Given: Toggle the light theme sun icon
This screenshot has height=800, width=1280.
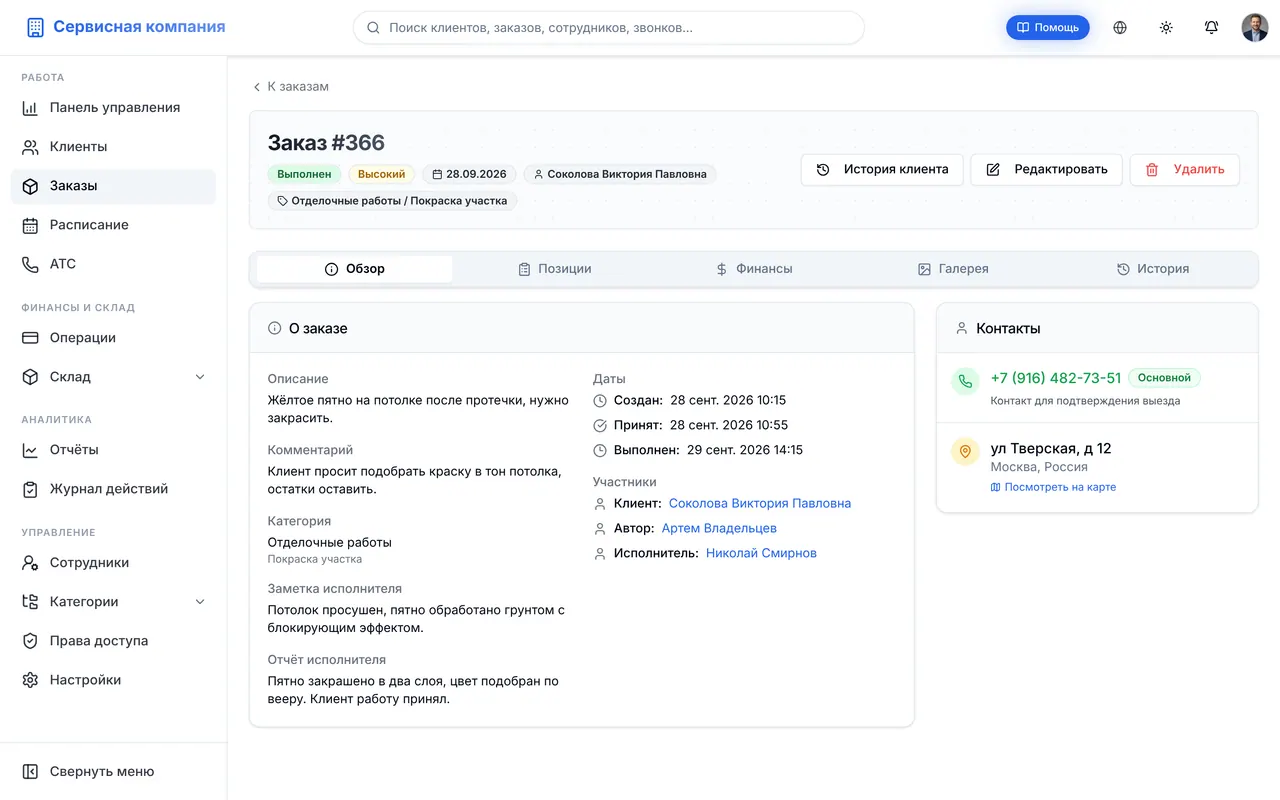Looking at the screenshot, I should point(1166,28).
